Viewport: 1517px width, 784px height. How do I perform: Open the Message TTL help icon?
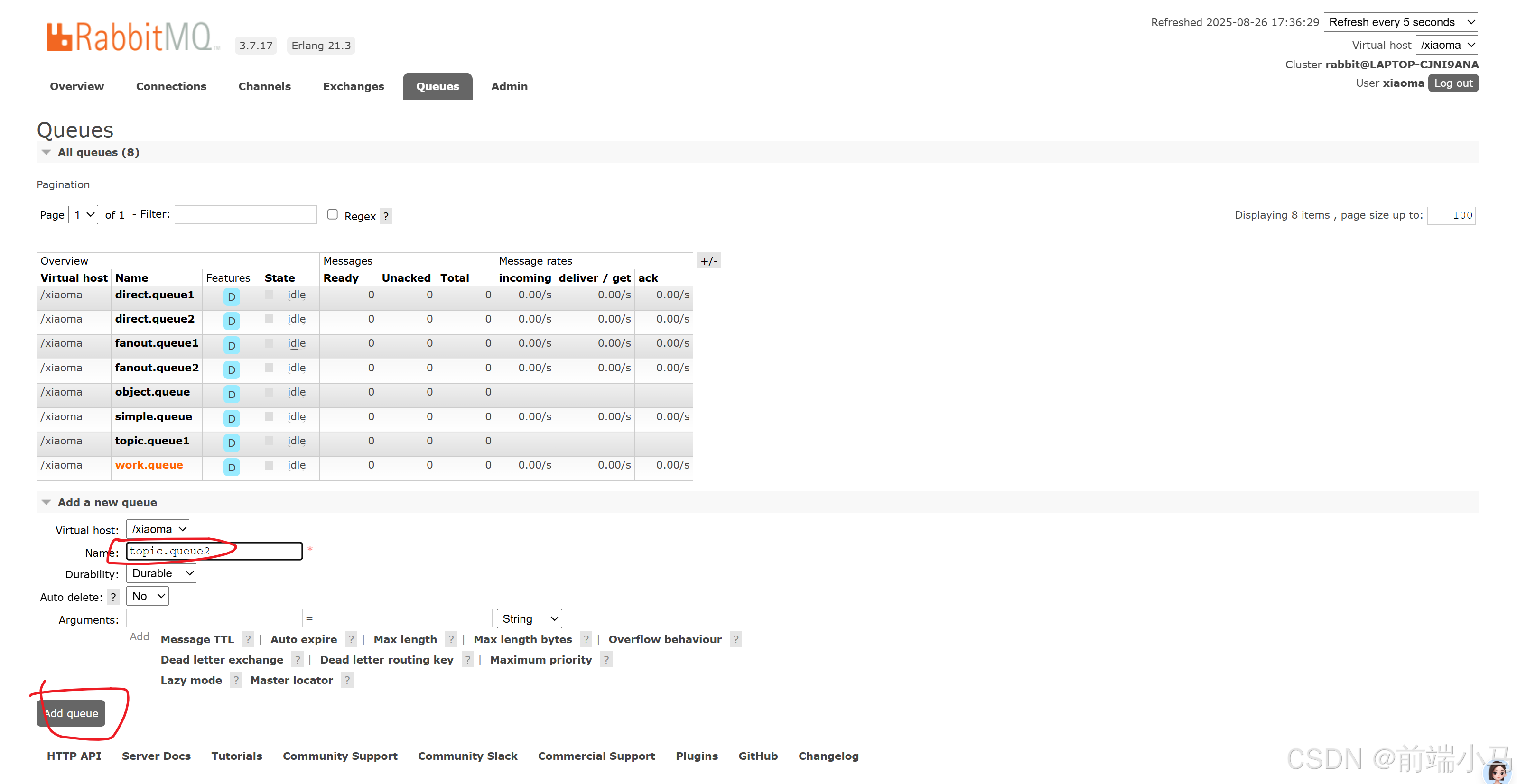(248, 639)
